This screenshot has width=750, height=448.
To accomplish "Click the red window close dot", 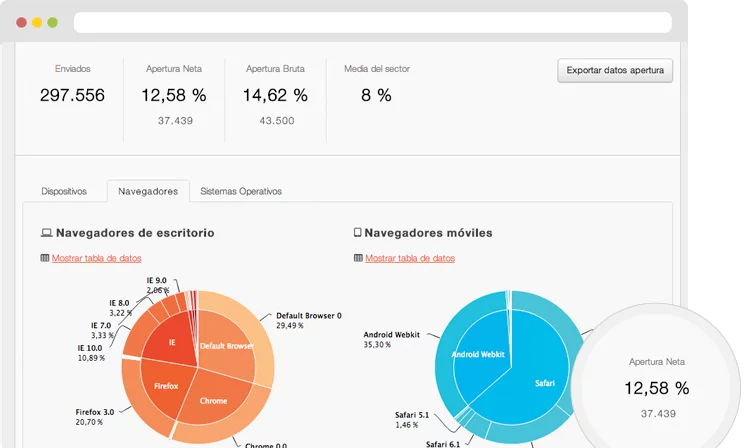I will click(22, 22).
